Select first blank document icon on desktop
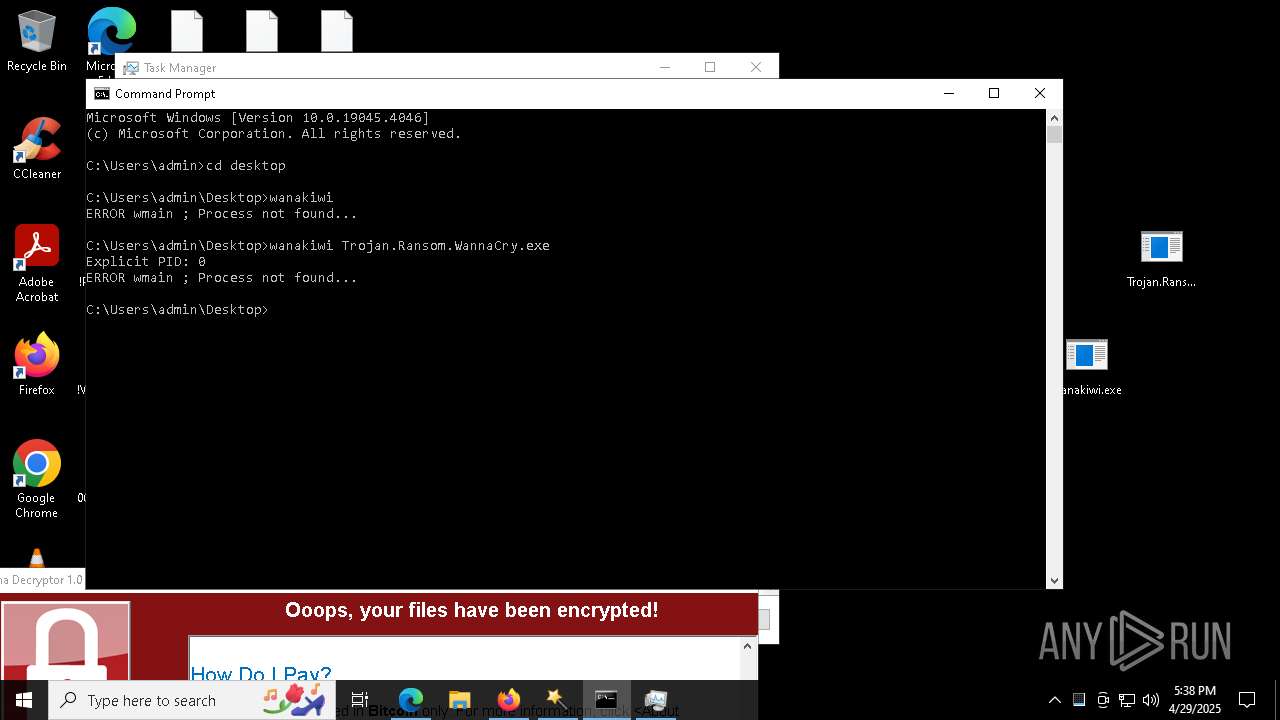The image size is (1280, 720). click(x=187, y=31)
